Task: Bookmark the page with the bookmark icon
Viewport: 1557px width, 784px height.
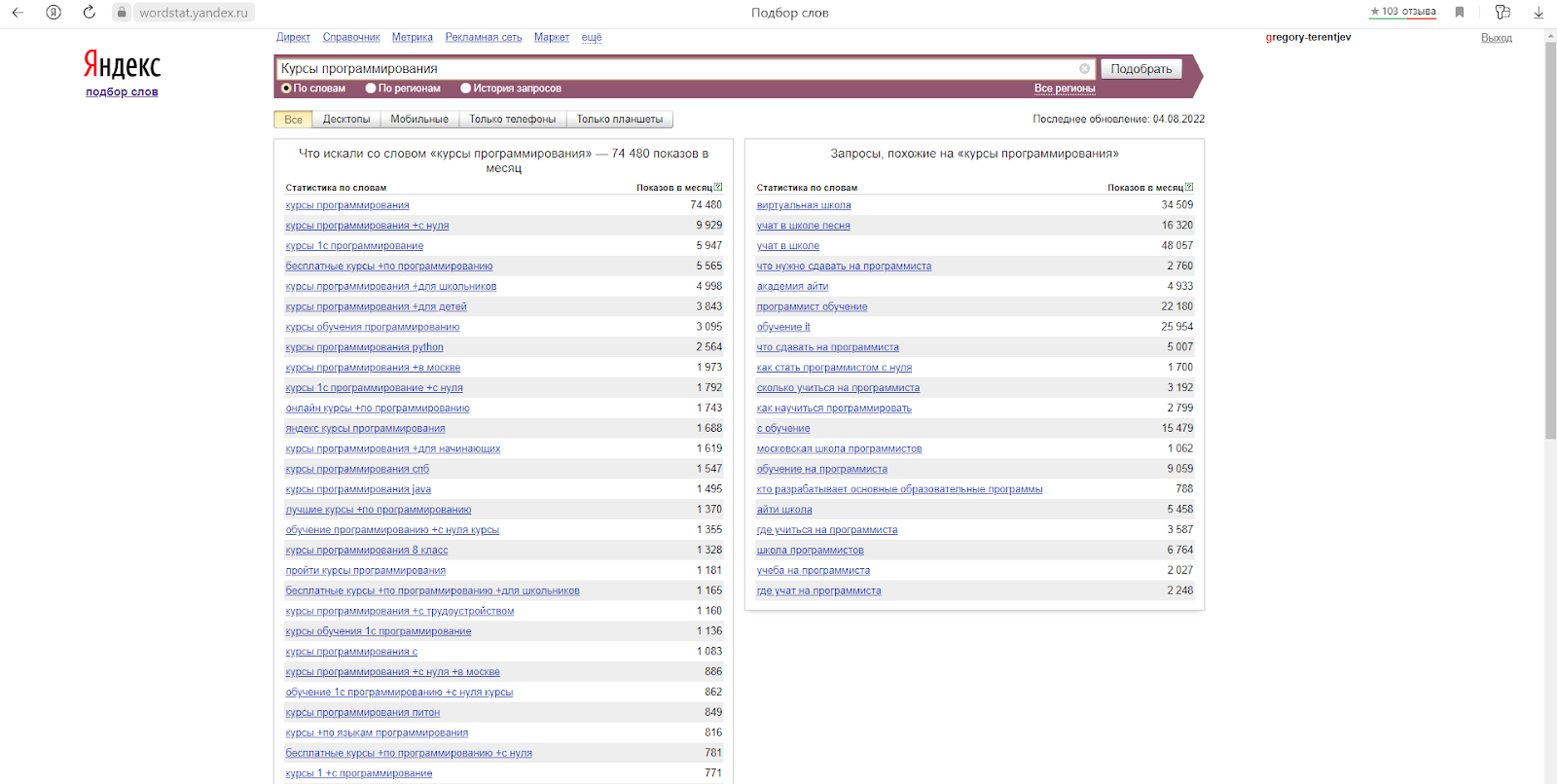Action: (1460, 13)
